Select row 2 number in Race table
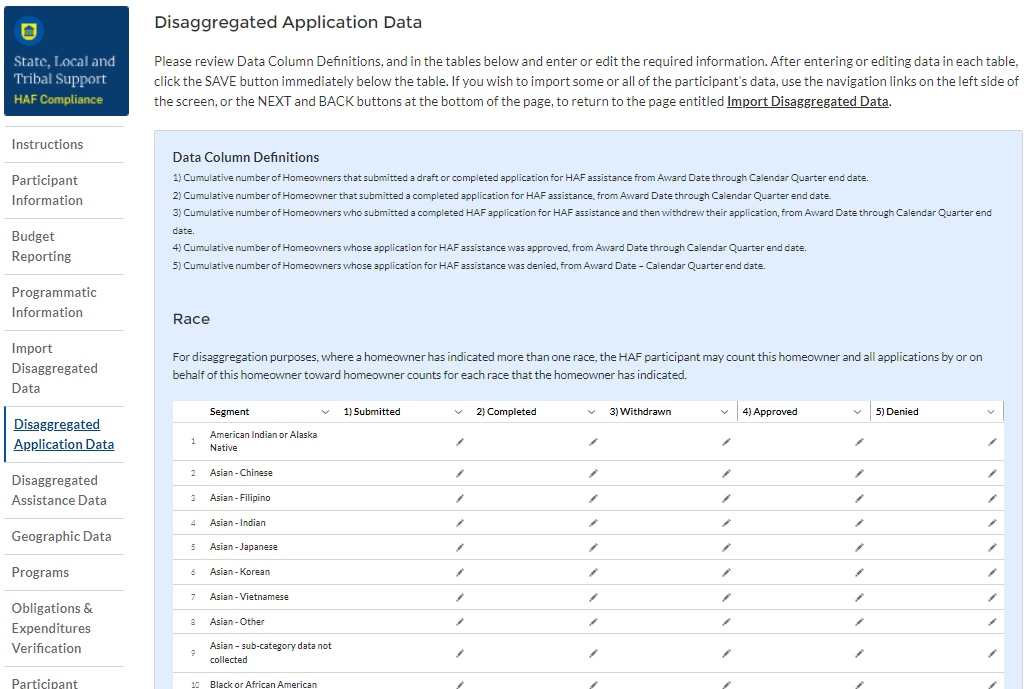 [193, 473]
